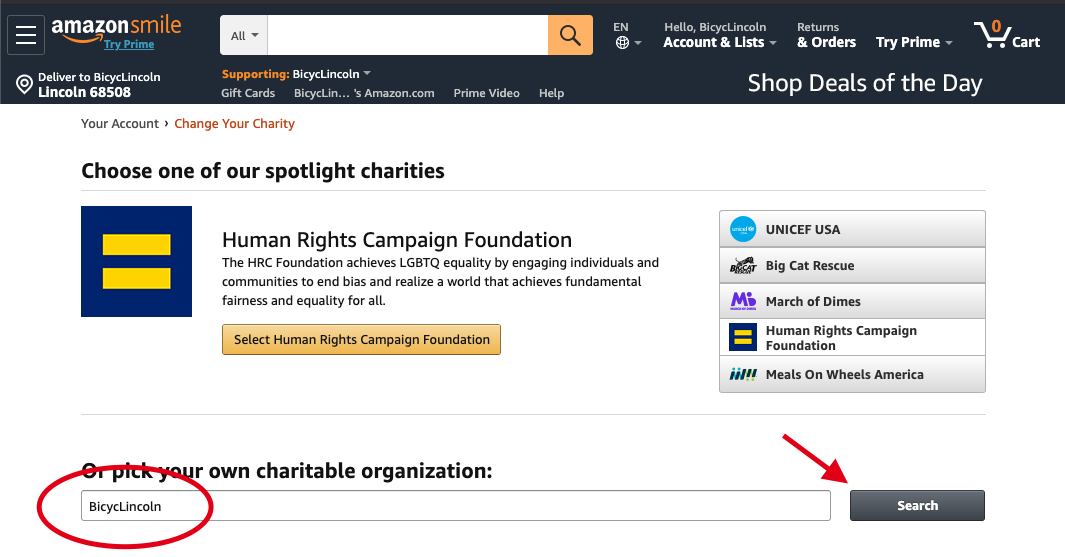Select UNICEF USA charity logo
The width and height of the screenshot is (1065, 557).
click(x=742, y=230)
